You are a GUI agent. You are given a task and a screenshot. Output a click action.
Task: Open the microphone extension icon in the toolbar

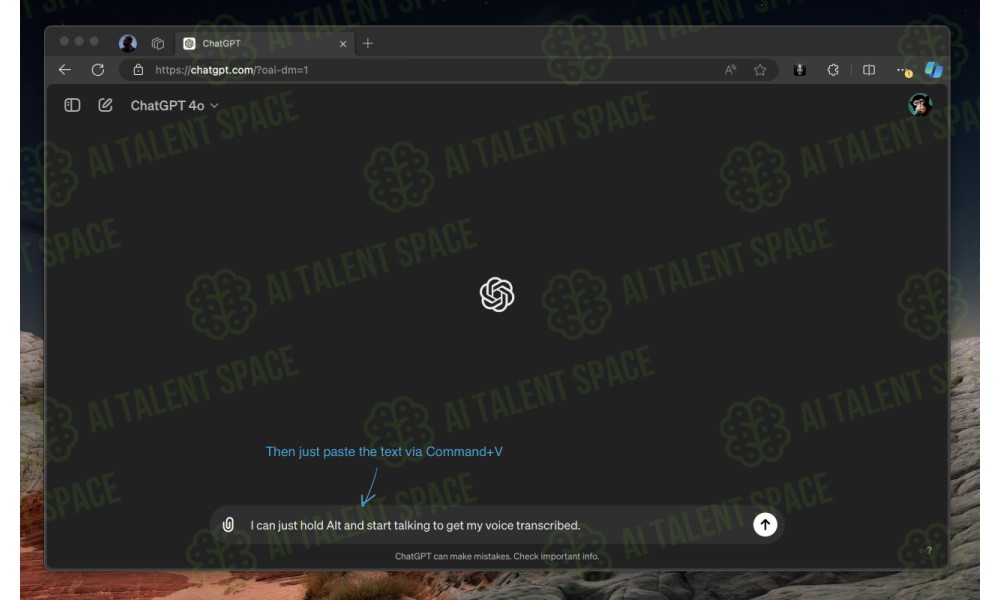(800, 70)
